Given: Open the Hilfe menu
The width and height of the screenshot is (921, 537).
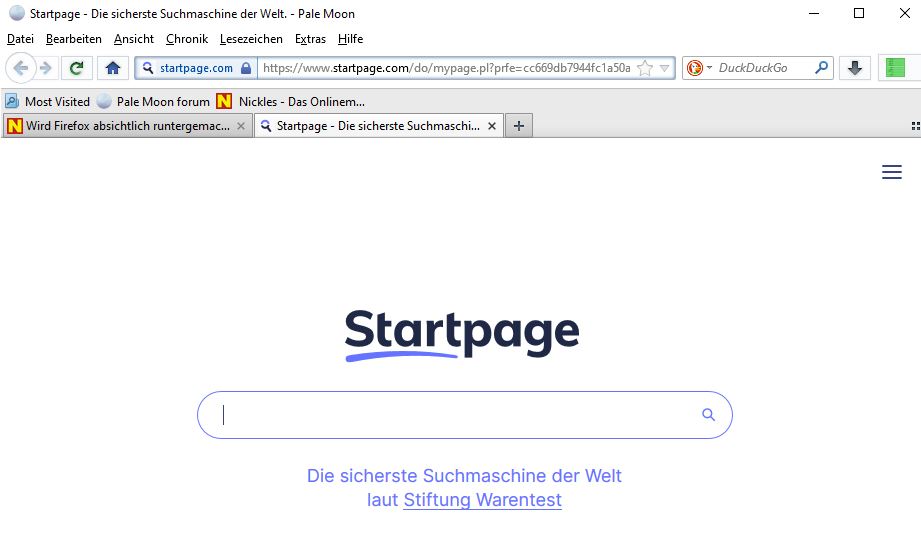Looking at the screenshot, I should (350, 39).
